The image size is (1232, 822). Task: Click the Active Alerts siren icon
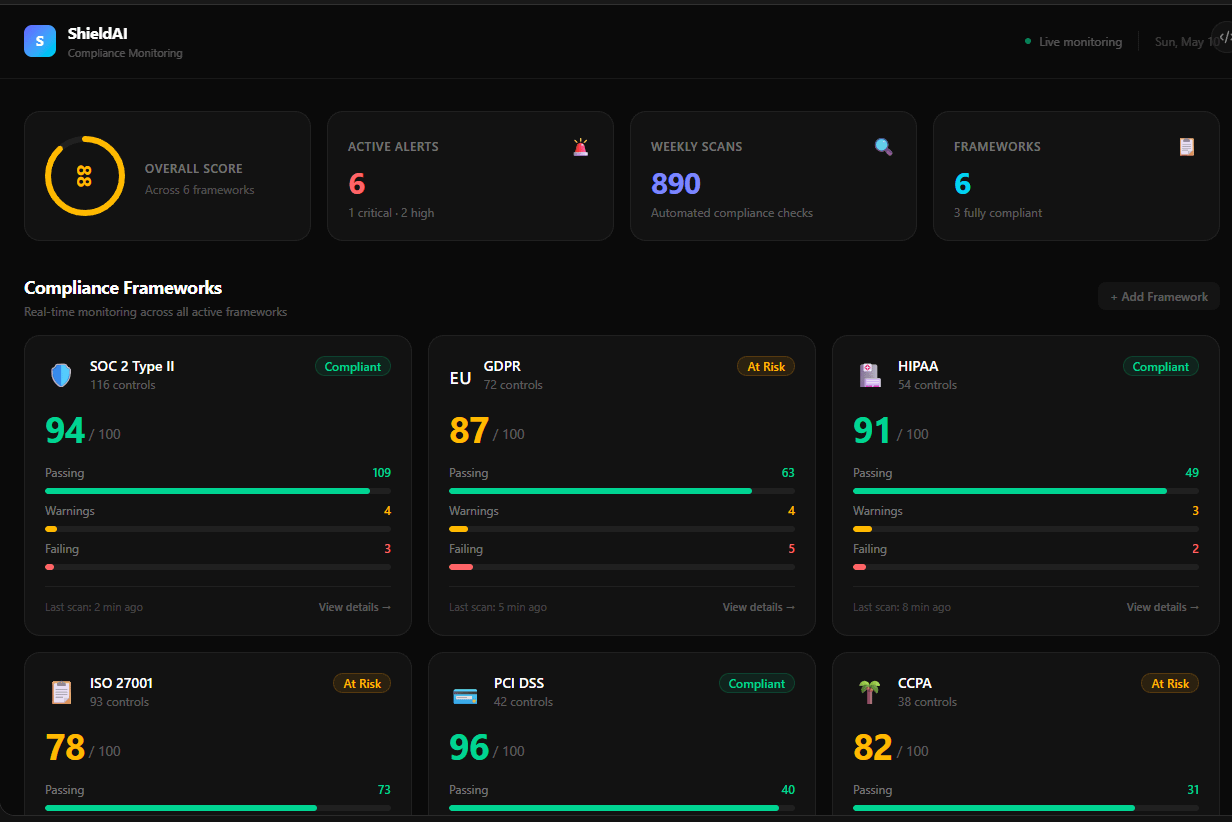tap(581, 147)
